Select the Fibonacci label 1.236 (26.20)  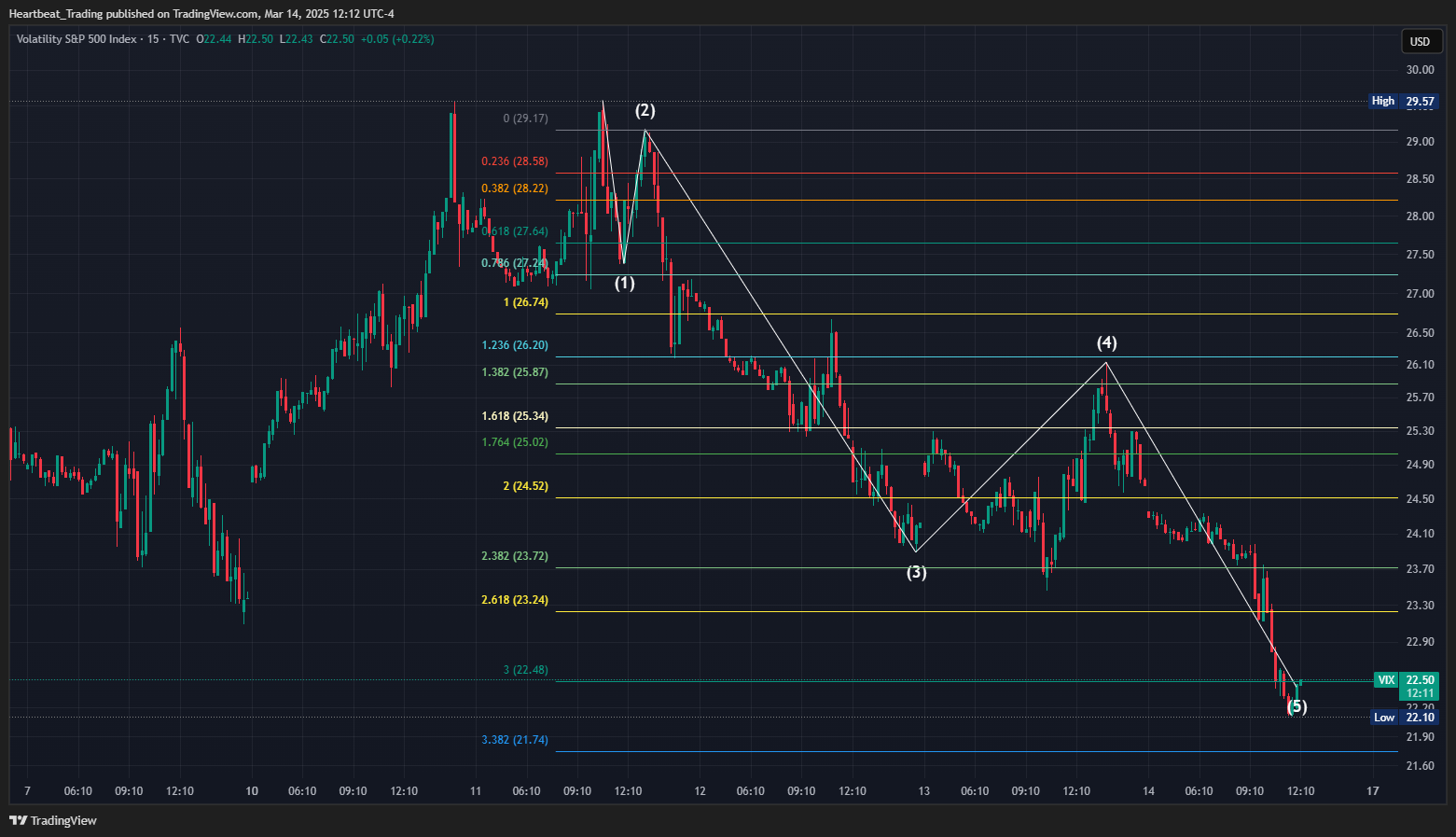pyautogui.click(x=515, y=345)
